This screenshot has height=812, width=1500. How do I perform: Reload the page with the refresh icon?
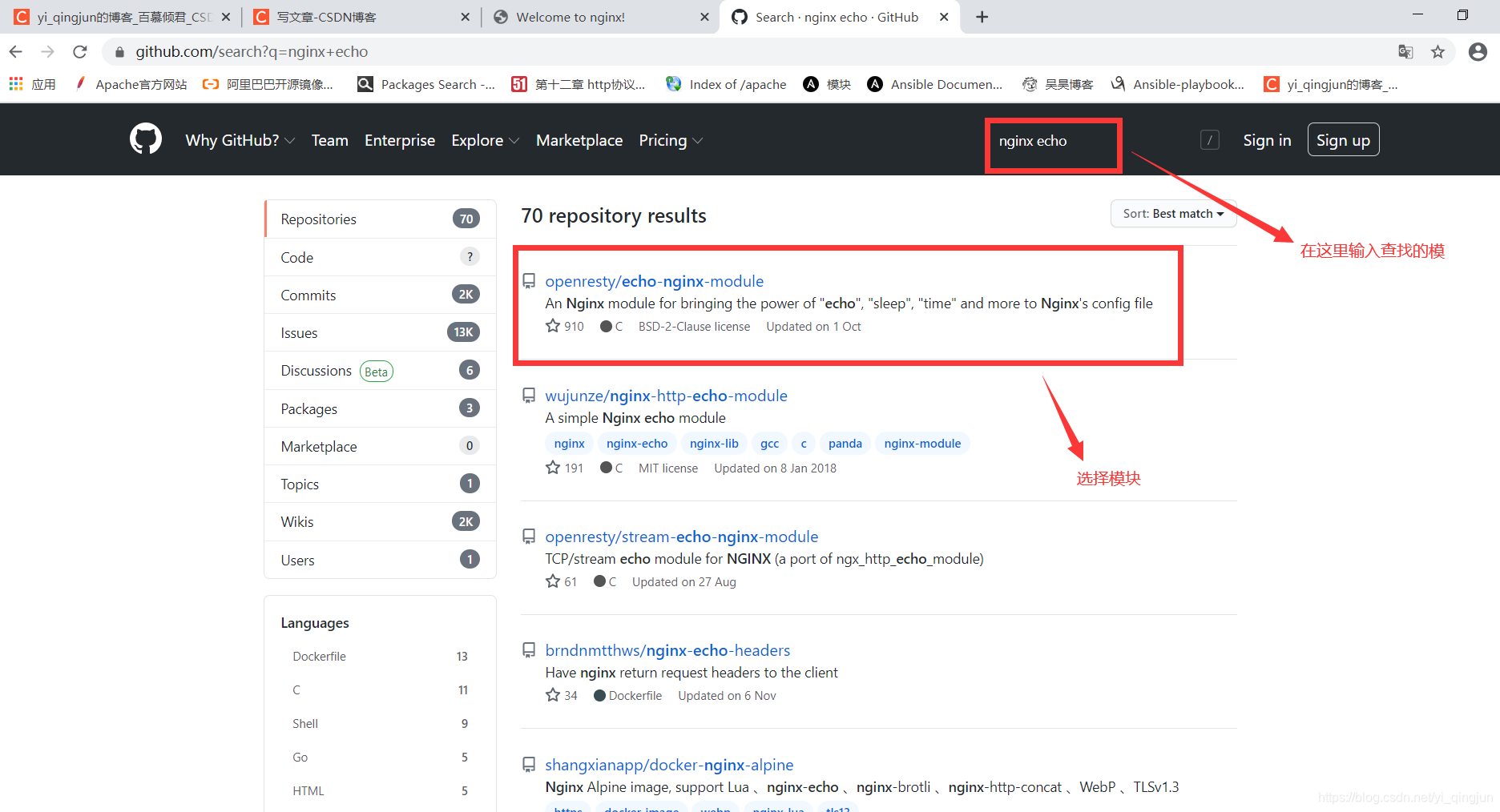tap(80, 52)
